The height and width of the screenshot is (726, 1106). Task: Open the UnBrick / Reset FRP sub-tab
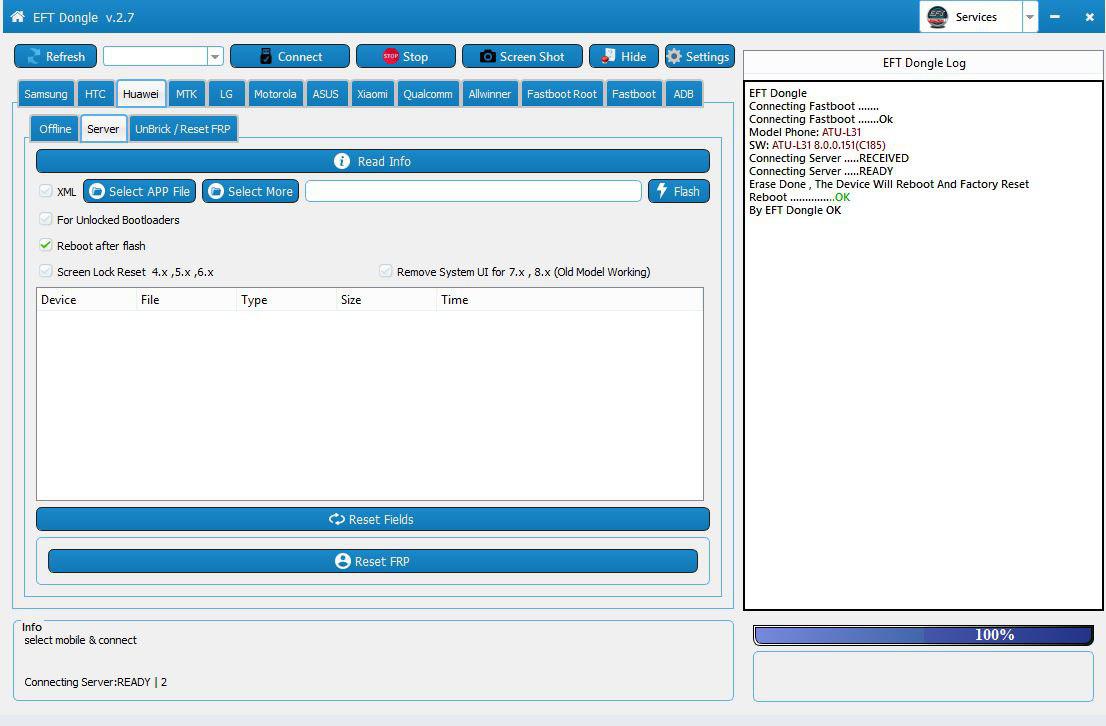click(x=183, y=129)
